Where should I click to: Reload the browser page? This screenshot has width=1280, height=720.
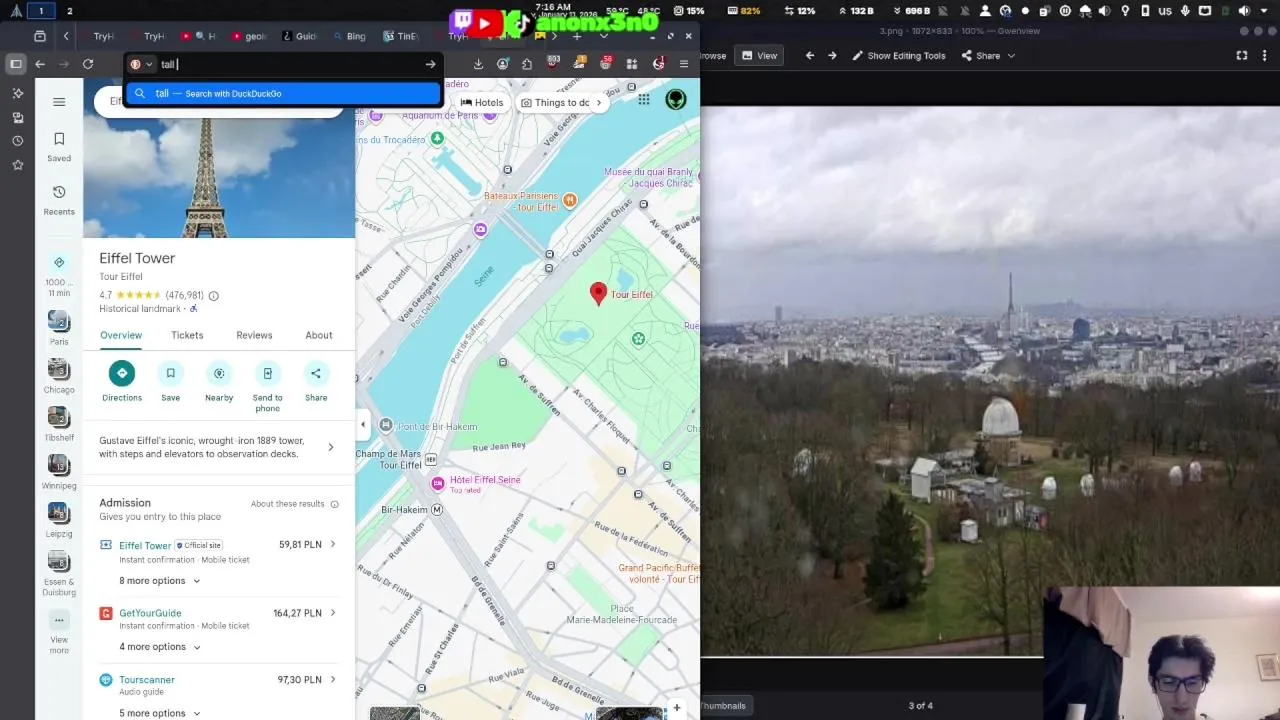pos(88,64)
